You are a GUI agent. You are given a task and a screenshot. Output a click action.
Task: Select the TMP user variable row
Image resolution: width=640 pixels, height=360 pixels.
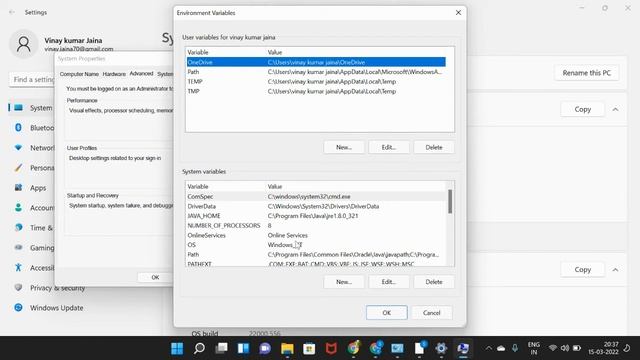316,91
